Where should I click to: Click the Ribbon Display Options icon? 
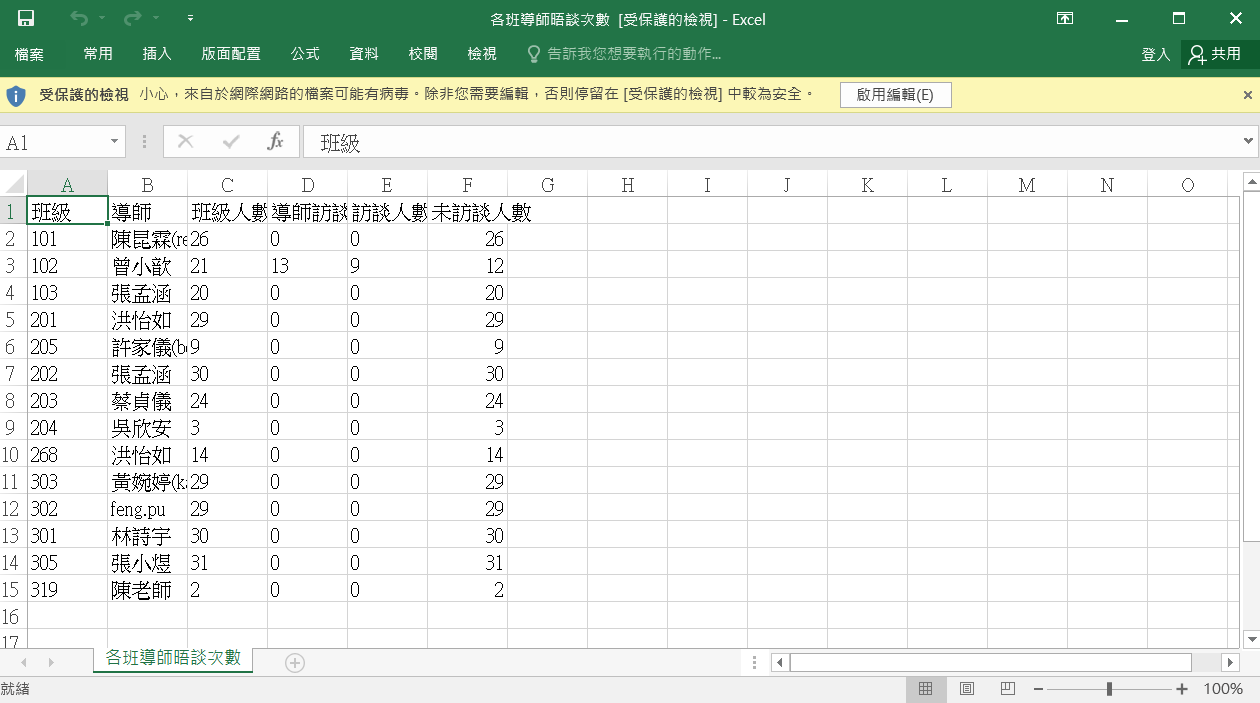pos(1065,19)
